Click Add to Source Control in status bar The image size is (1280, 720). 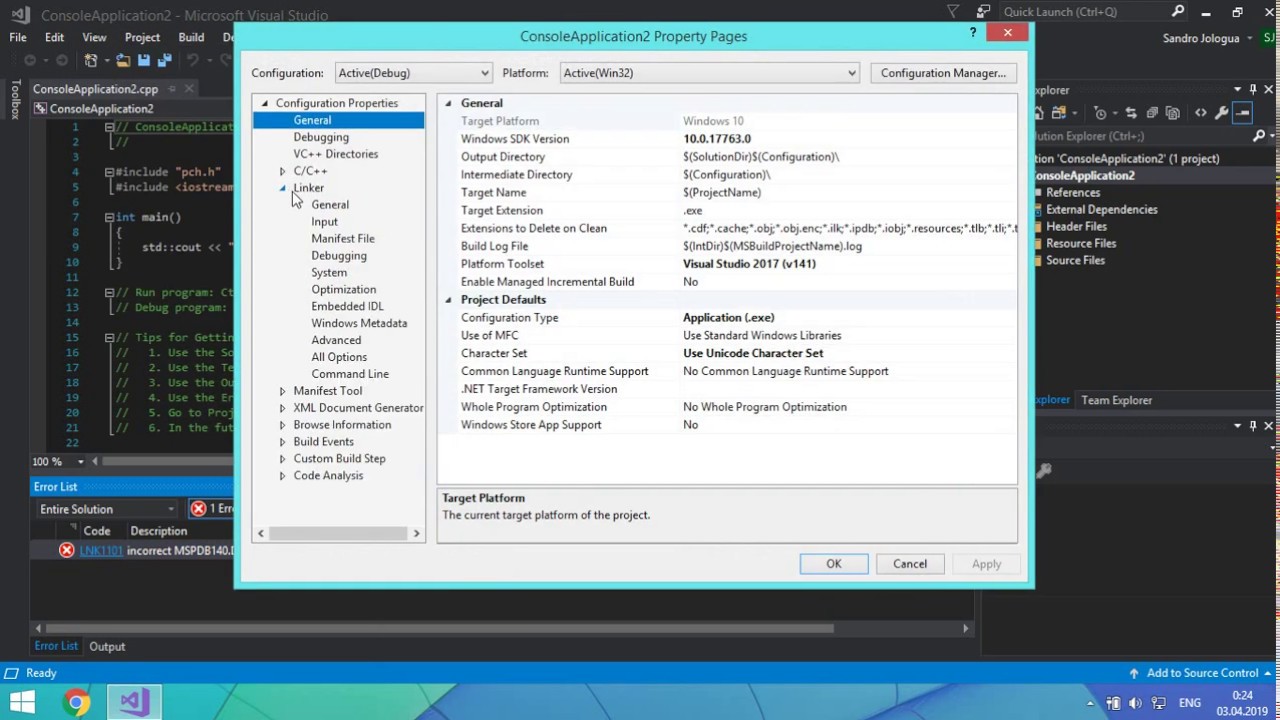coord(1202,673)
